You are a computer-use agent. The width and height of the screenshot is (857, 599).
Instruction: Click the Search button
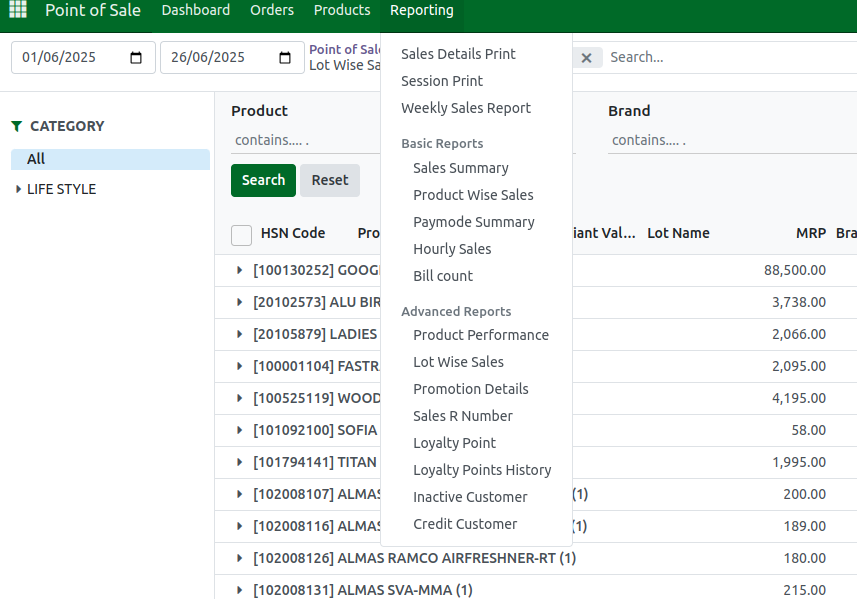(x=263, y=180)
